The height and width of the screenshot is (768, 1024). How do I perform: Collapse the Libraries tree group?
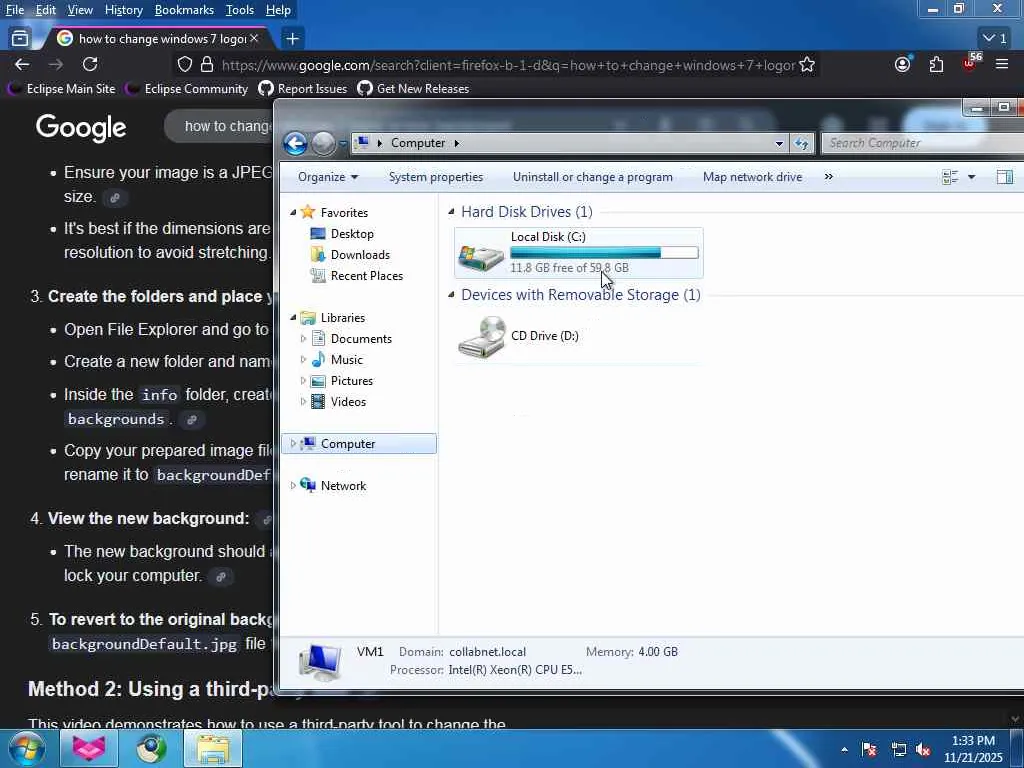pos(293,317)
